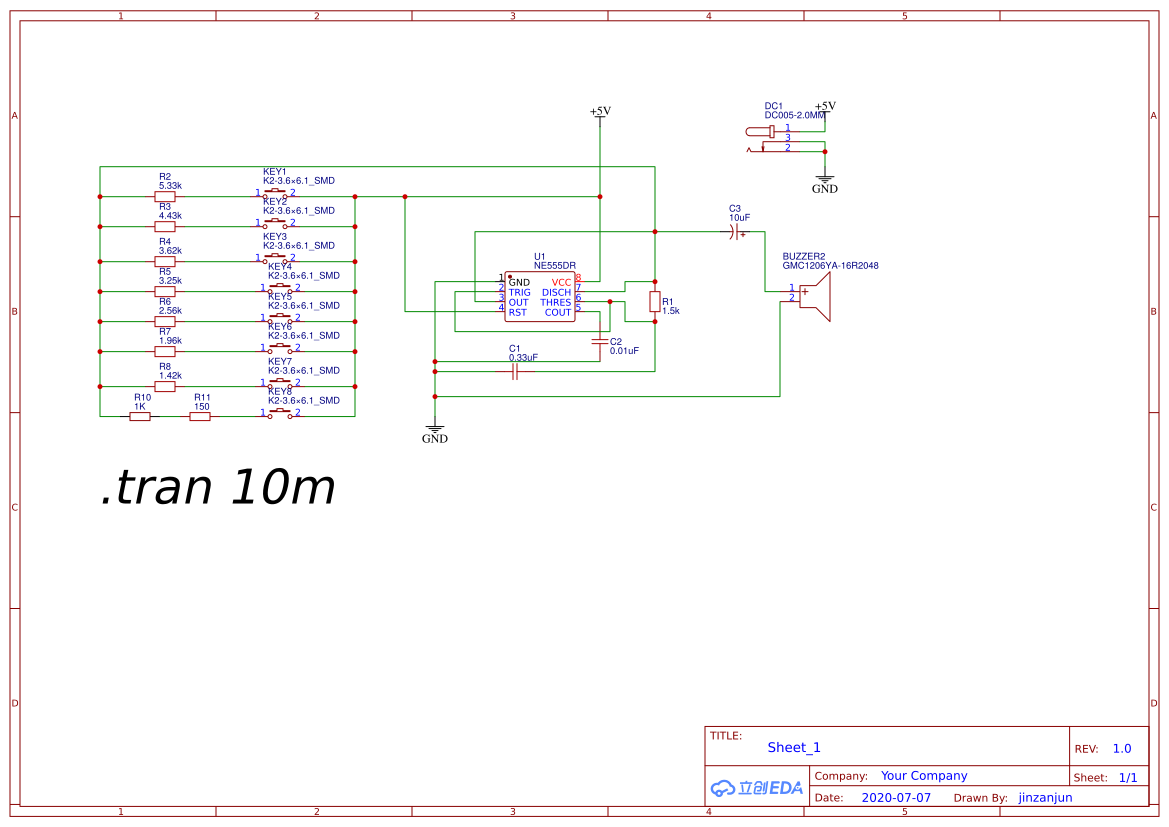1169x827 pixels.
Task: Click the LCEDA logo in title block
Action: click(756, 787)
